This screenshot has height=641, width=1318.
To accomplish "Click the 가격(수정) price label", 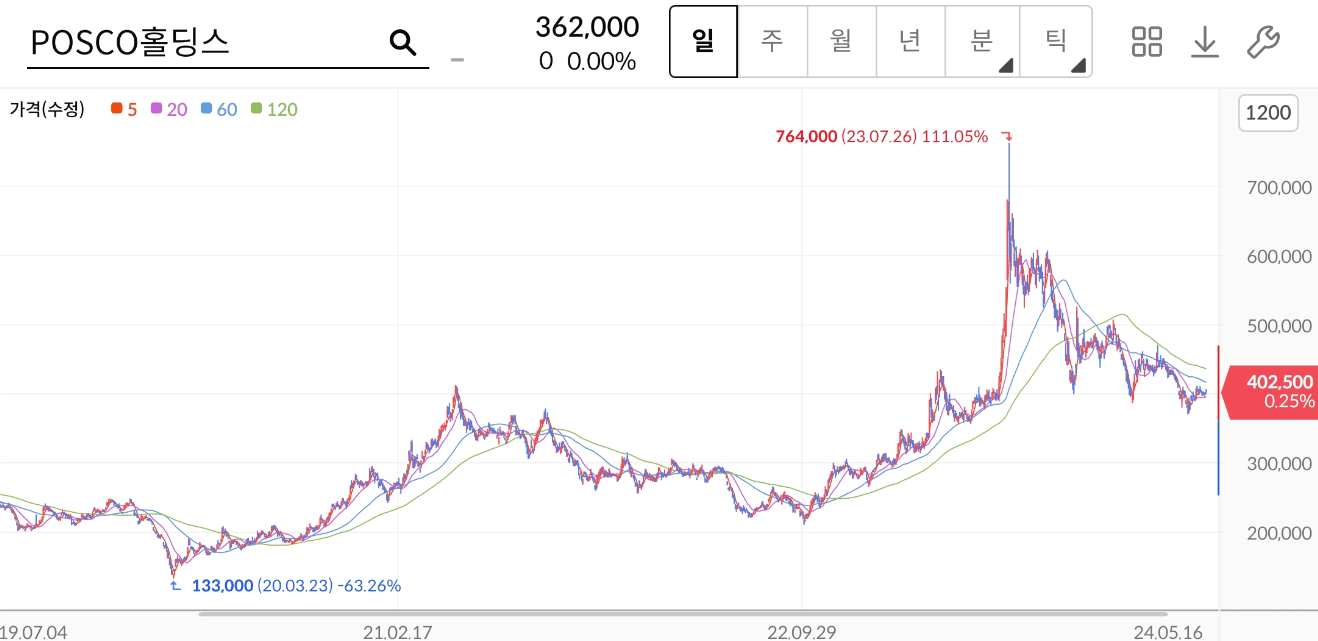I will click(x=47, y=109).
